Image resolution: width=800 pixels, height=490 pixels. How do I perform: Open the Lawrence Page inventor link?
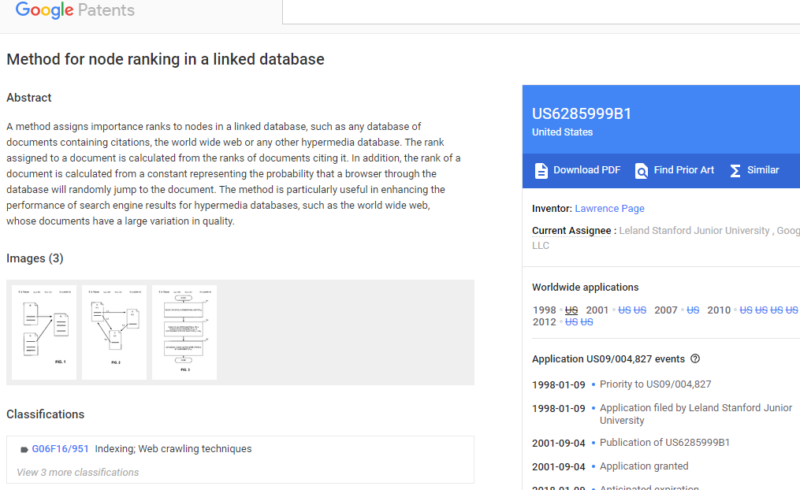point(609,208)
